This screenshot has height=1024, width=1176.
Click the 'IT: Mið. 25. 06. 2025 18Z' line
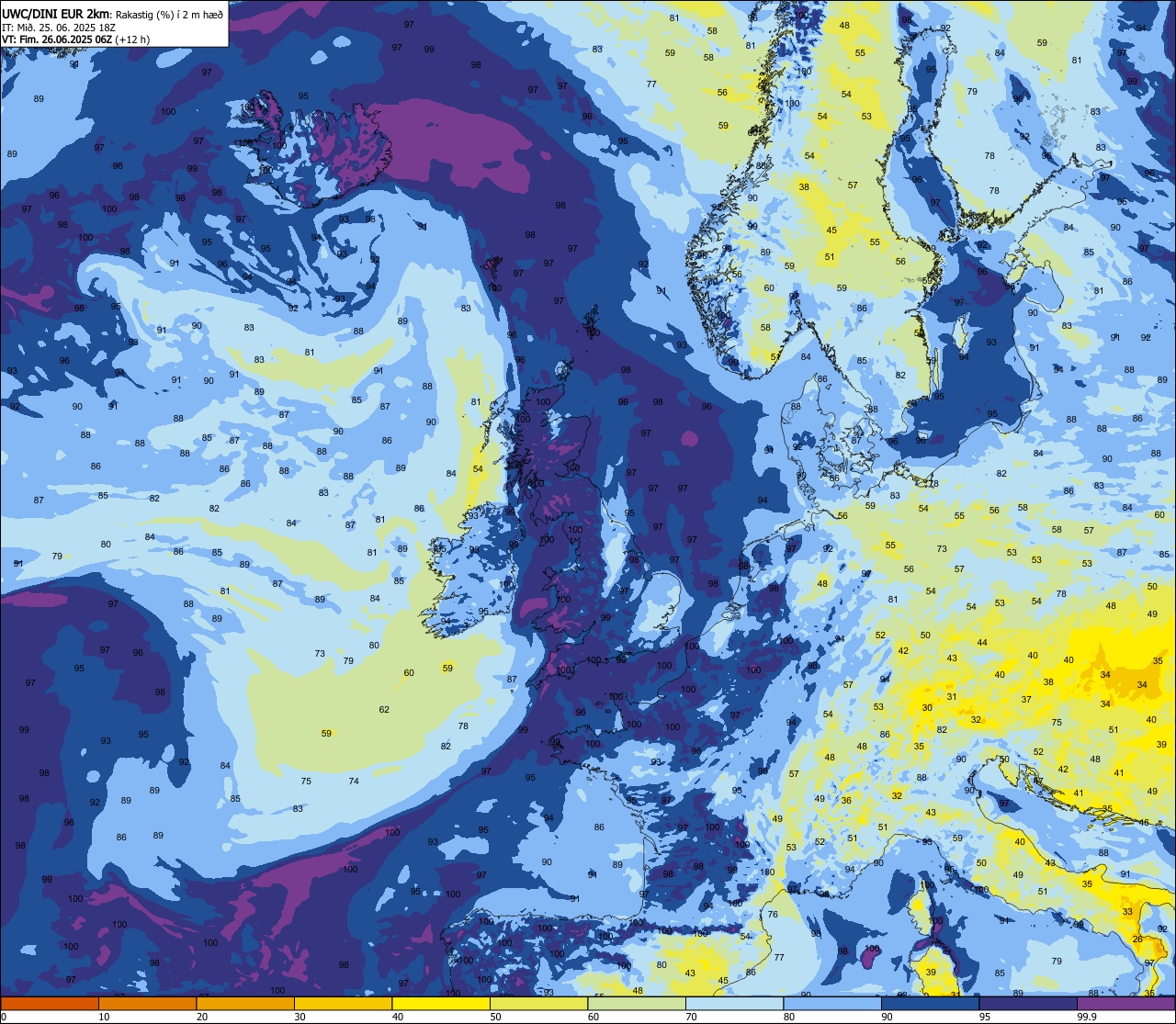coord(58,27)
